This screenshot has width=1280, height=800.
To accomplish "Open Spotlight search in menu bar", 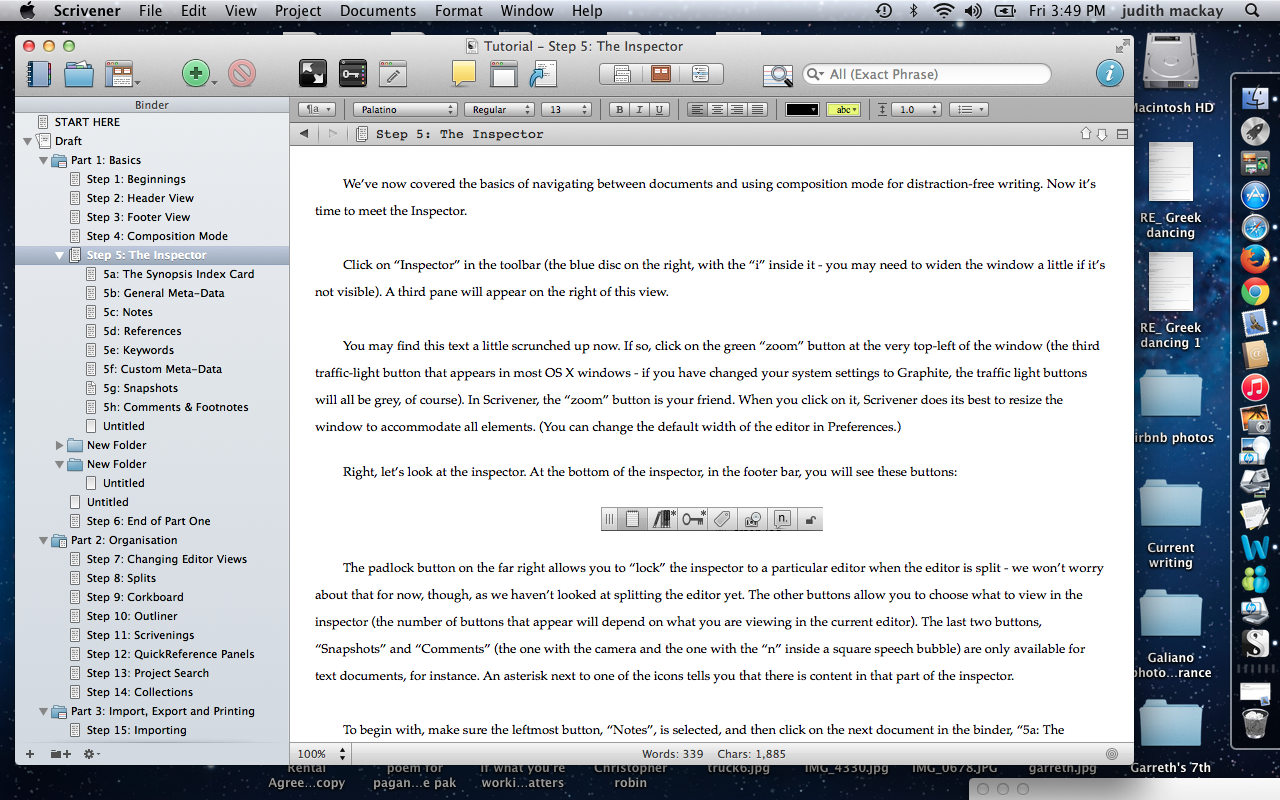I will (x=1252, y=11).
